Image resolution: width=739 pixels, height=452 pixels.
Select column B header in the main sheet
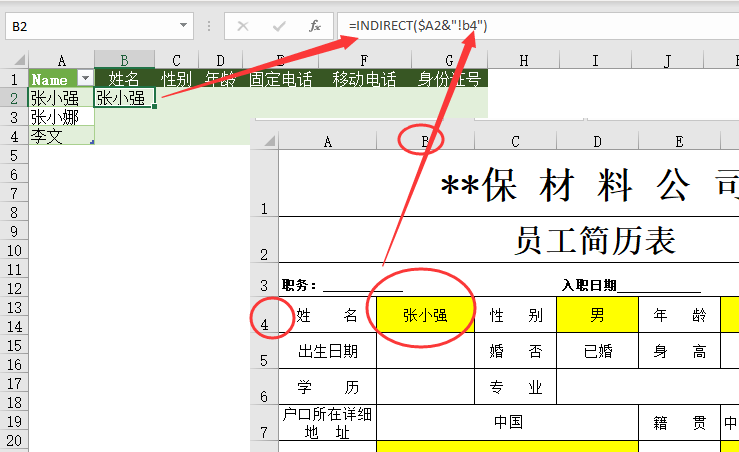coord(124,60)
